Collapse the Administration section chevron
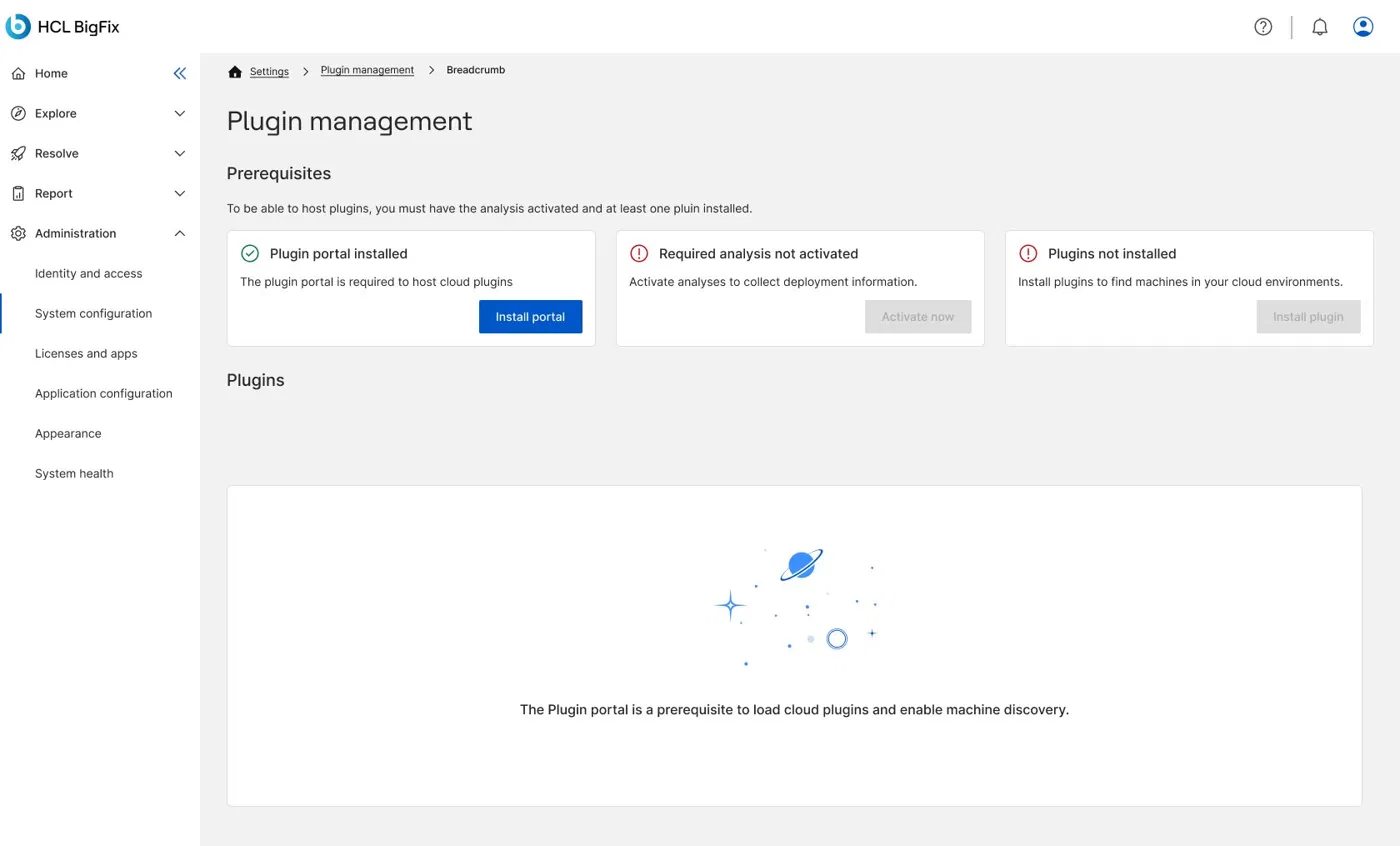The width and height of the screenshot is (1400, 846). coord(180,233)
